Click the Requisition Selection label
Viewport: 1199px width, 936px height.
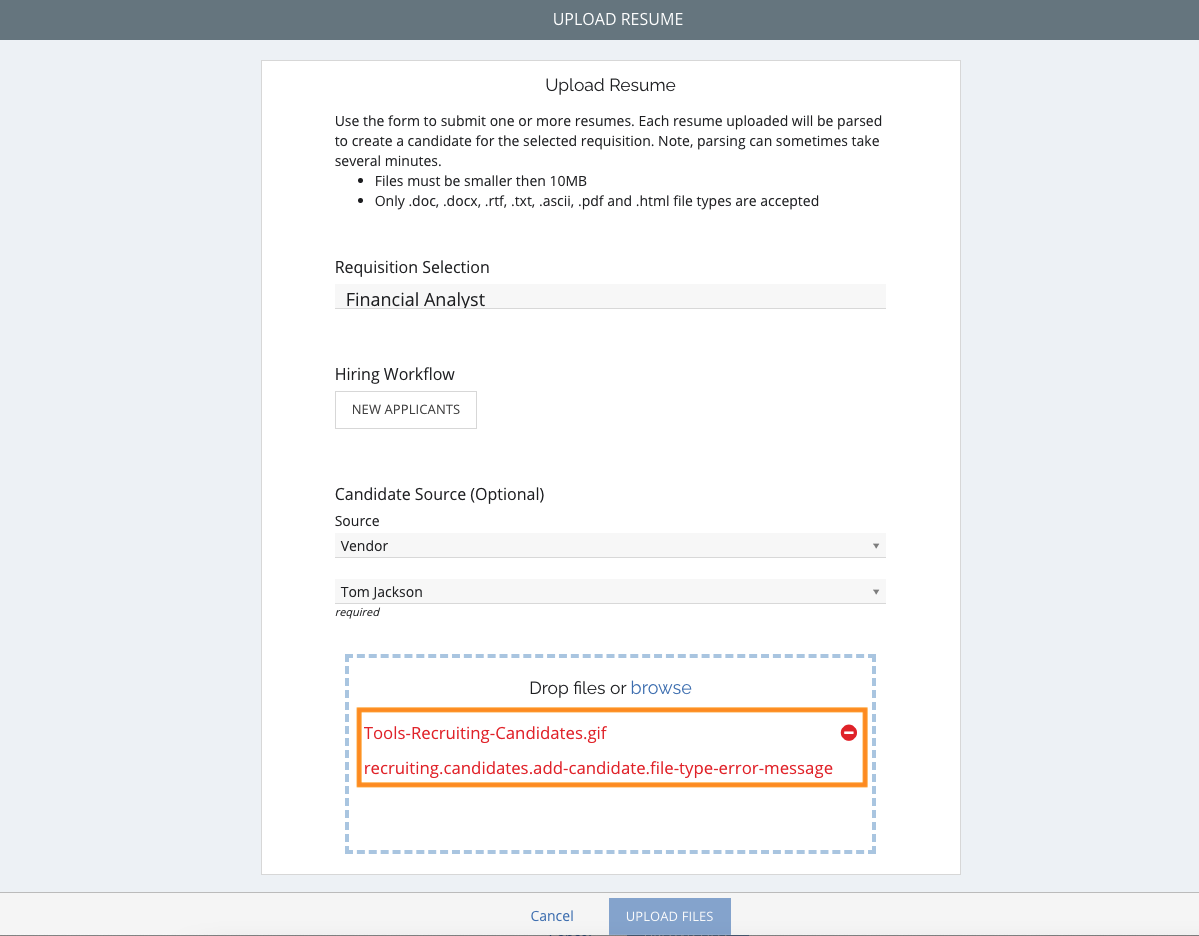tap(412, 267)
